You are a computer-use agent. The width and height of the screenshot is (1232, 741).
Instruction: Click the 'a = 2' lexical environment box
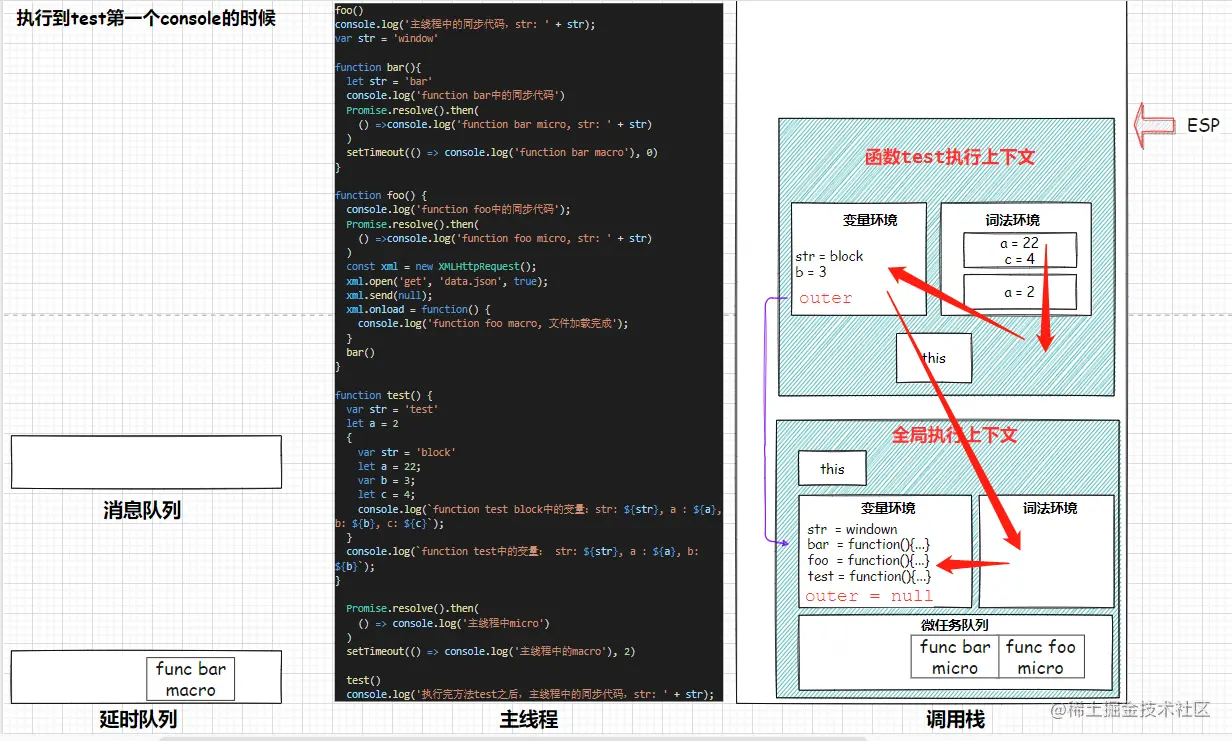coord(1019,292)
